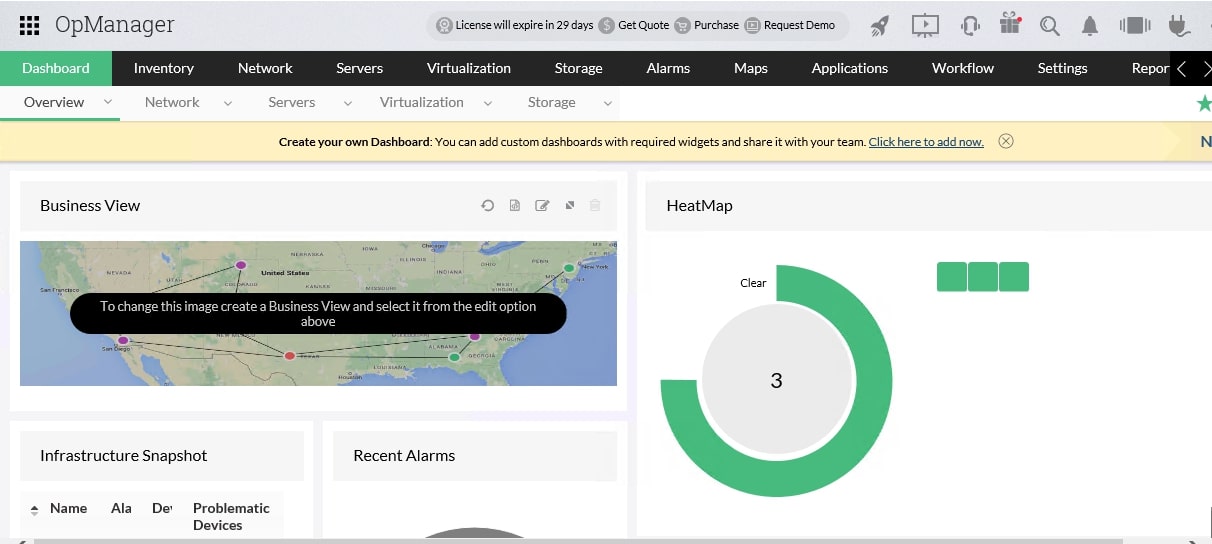Click the Business View widget document icon
Image resolution: width=1212 pixels, height=544 pixels.
point(515,205)
